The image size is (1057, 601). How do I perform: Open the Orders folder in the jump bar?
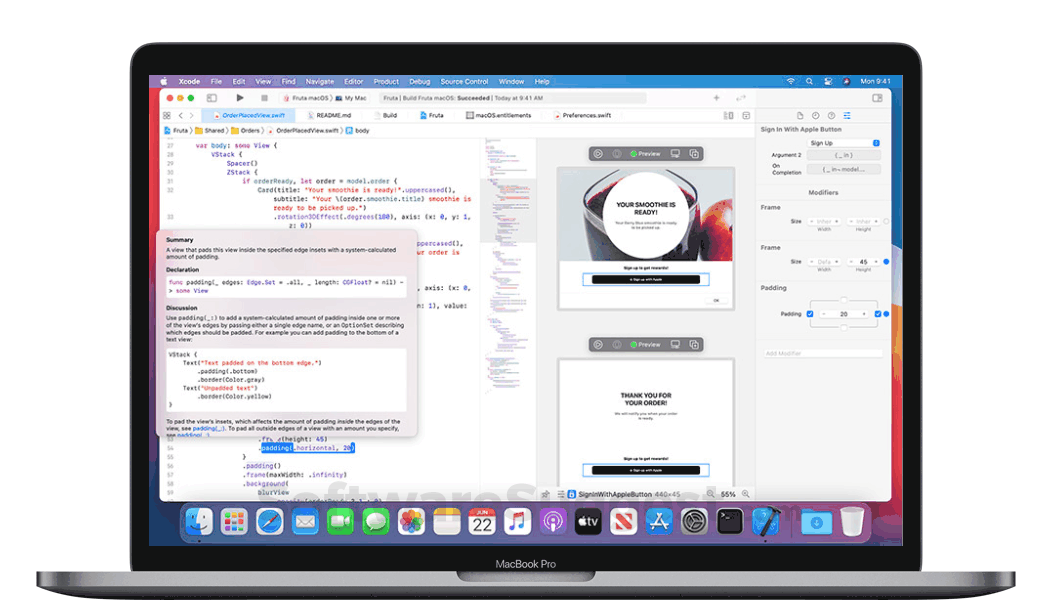point(245,131)
